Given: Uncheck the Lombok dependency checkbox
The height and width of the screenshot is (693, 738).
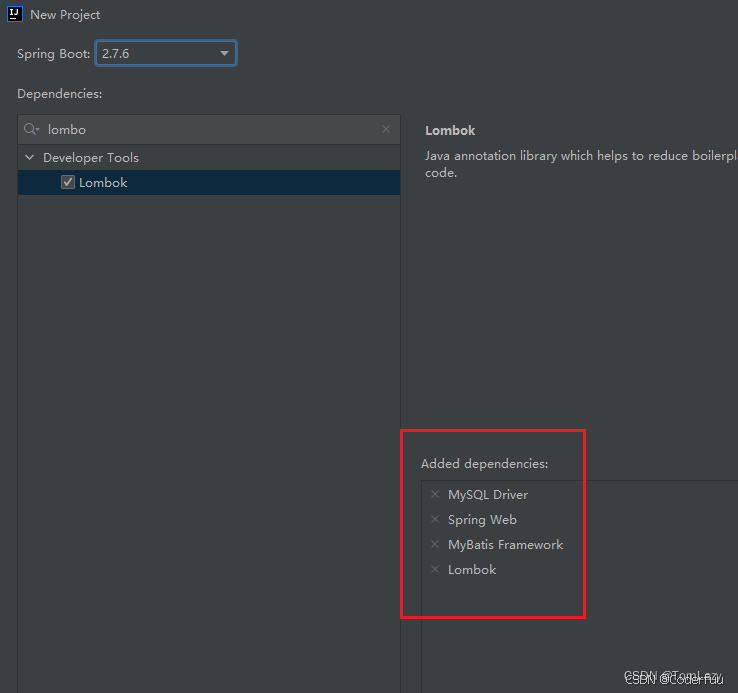Looking at the screenshot, I should coord(68,182).
